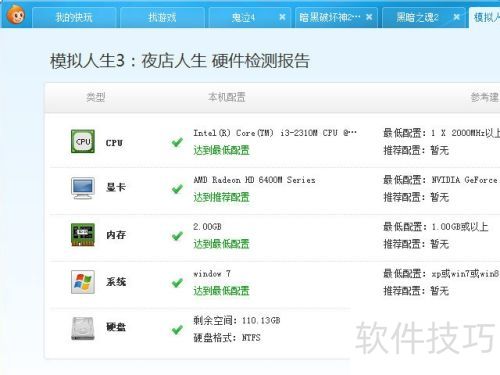Click the green checkmark in 显卡 row

[x=177, y=189]
